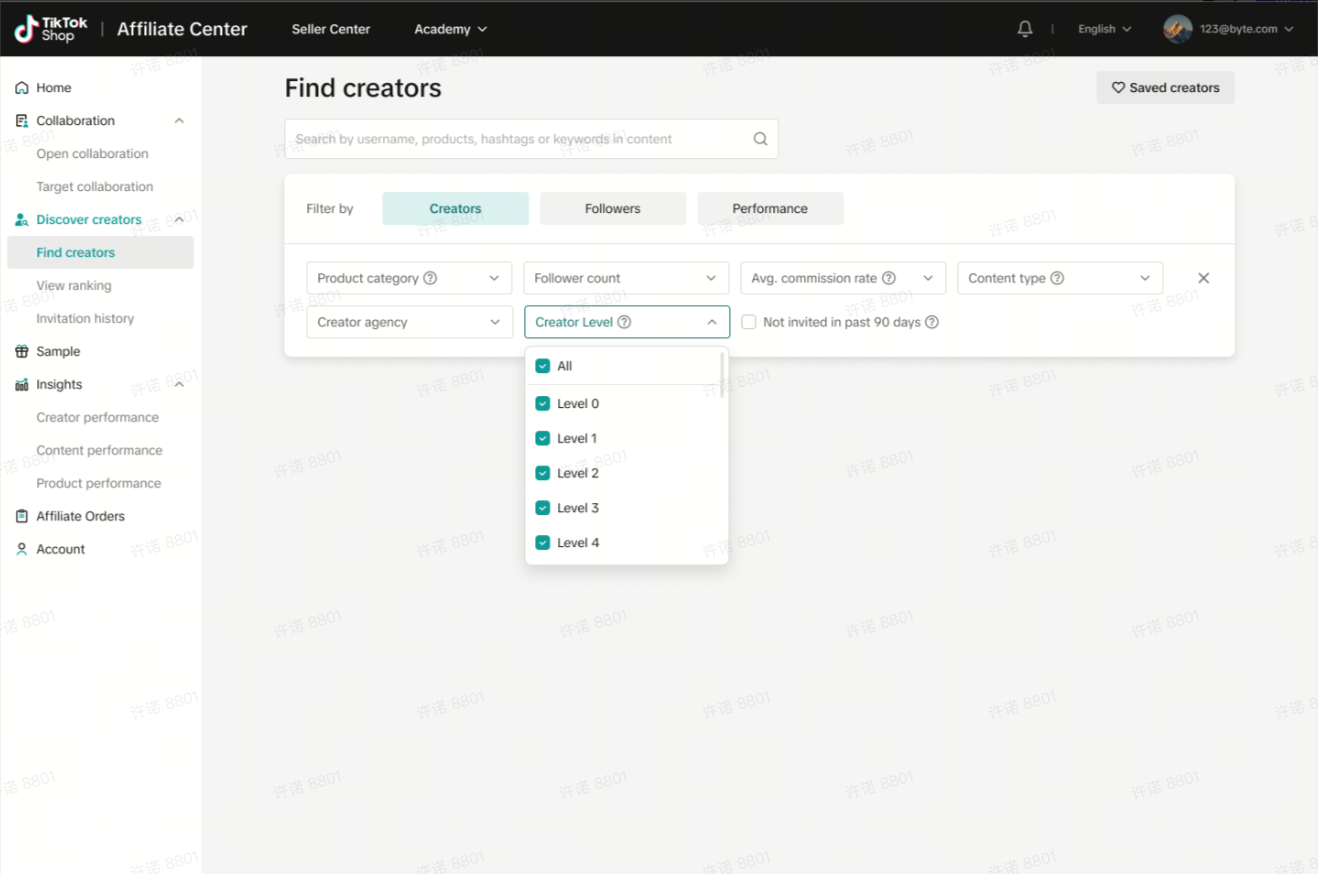Click the Affiliate Orders clipboard icon
The image size is (1318, 874).
pos(22,516)
